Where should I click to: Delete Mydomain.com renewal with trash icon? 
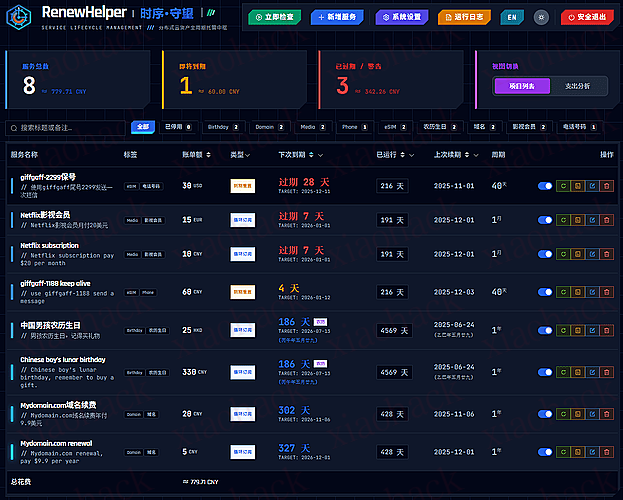[607, 452]
